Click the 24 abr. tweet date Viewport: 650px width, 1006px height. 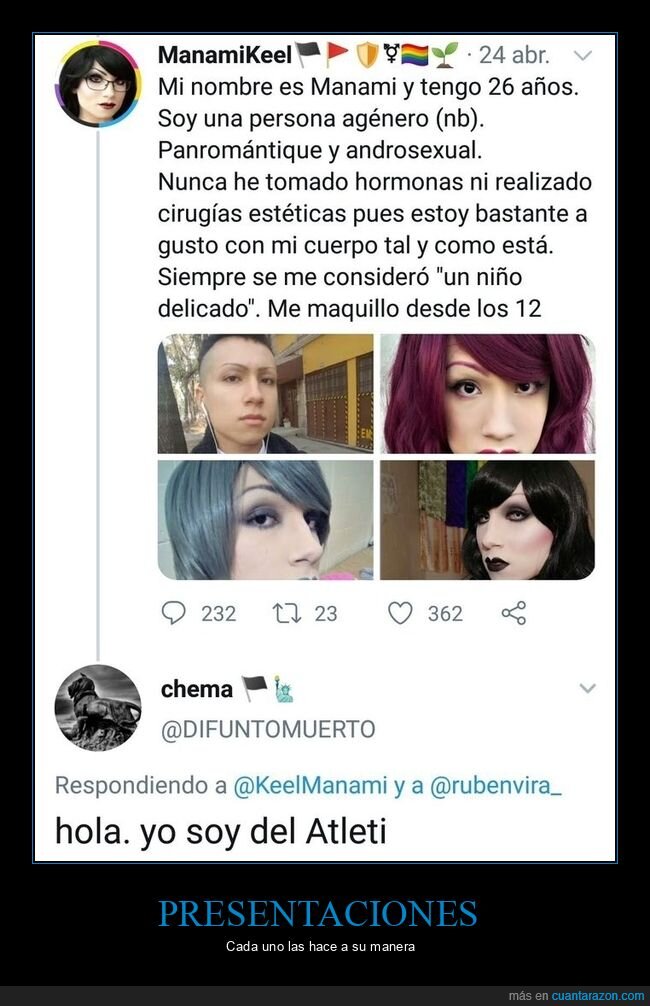[514, 56]
